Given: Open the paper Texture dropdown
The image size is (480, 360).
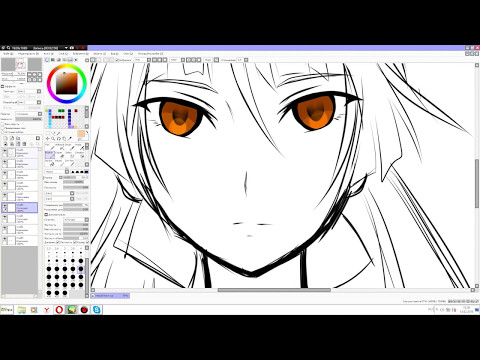Looking at the screenshot, I should click(x=30, y=91).
